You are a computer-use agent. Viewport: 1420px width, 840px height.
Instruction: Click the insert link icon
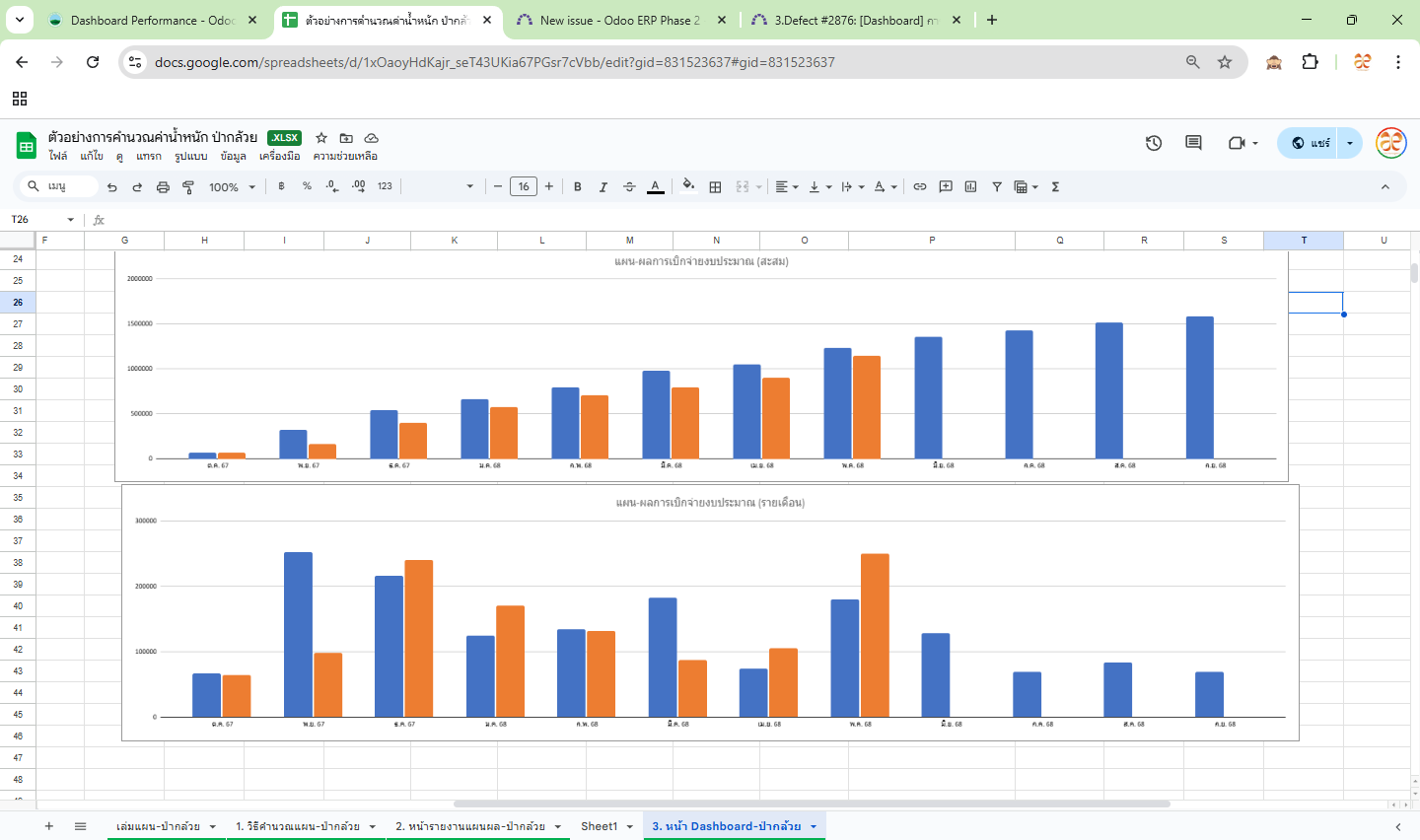coord(919,187)
